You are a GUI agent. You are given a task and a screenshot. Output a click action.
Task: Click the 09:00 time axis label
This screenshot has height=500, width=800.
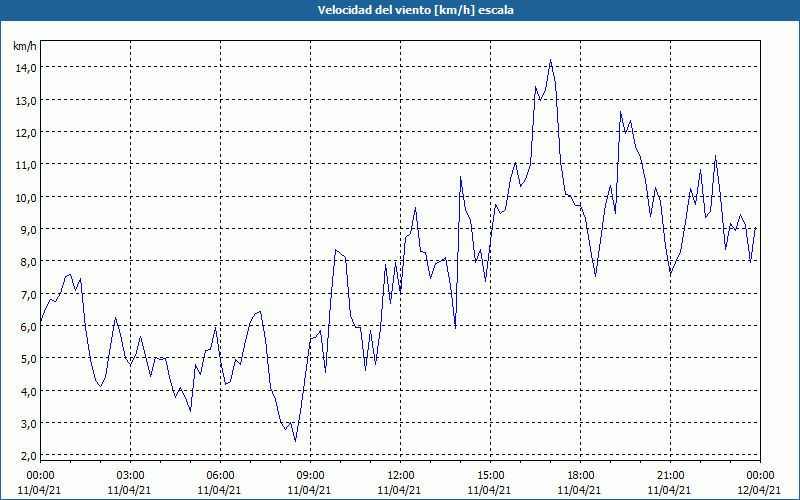coord(310,476)
